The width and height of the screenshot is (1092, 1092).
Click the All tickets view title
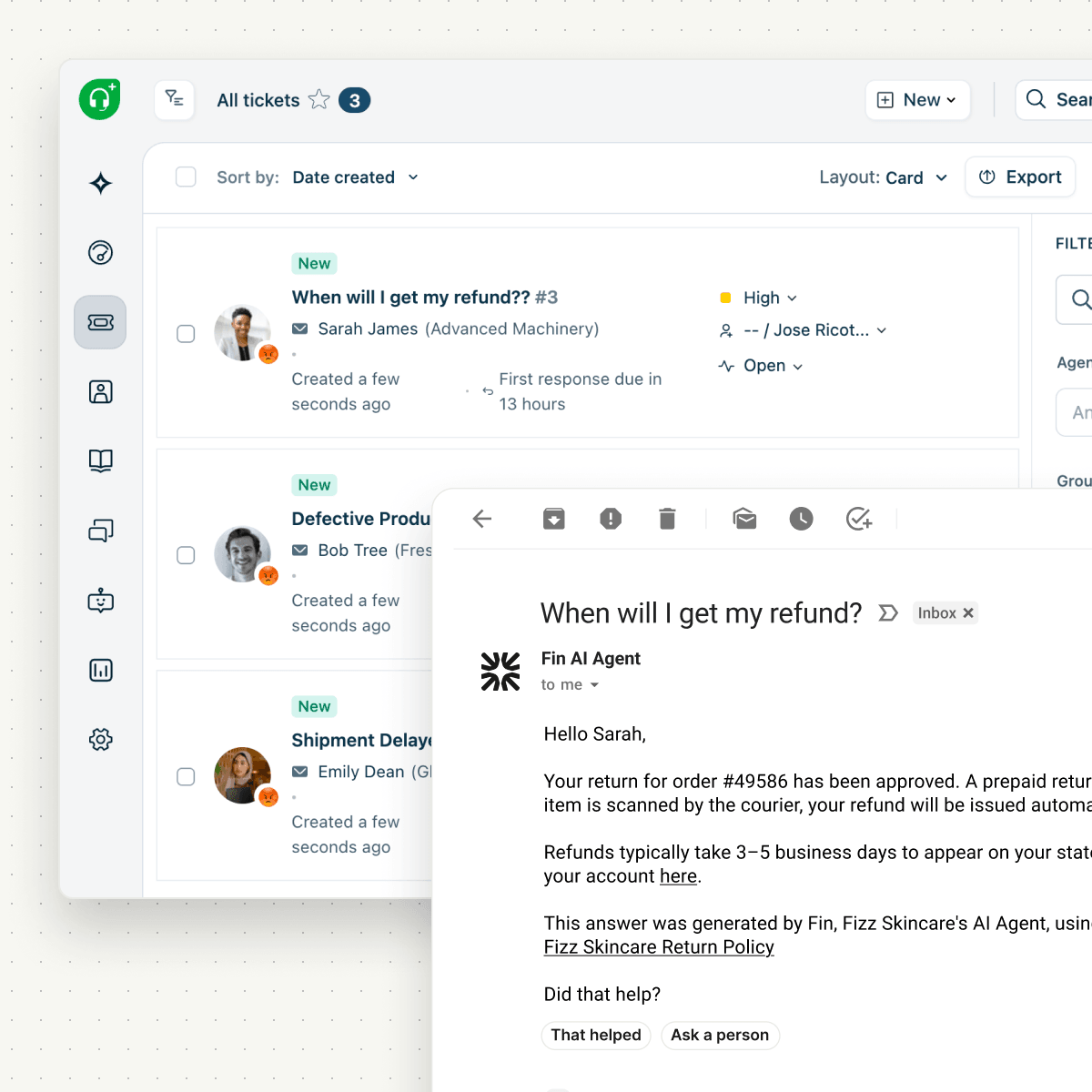[258, 100]
